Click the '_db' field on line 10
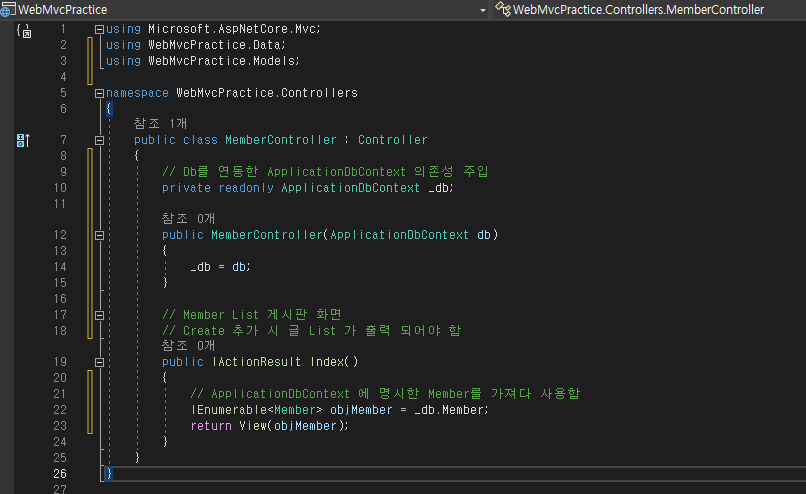This screenshot has height=494, width=806. coord(438,188)
